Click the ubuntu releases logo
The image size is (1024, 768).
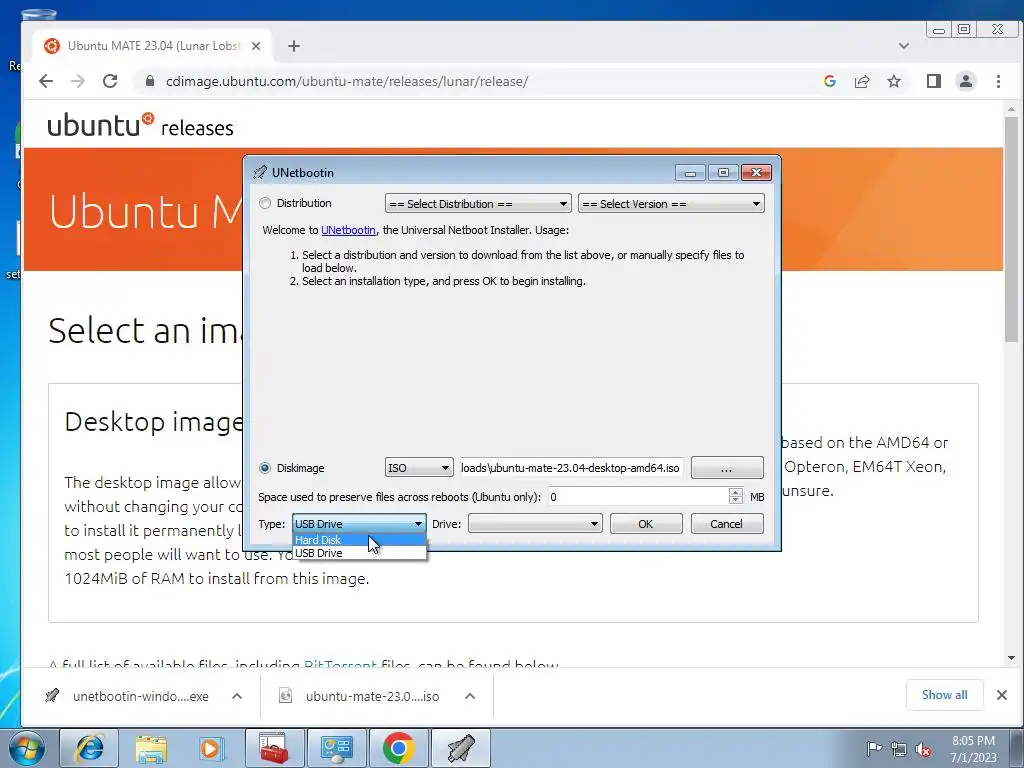click(x=140, y=125)
